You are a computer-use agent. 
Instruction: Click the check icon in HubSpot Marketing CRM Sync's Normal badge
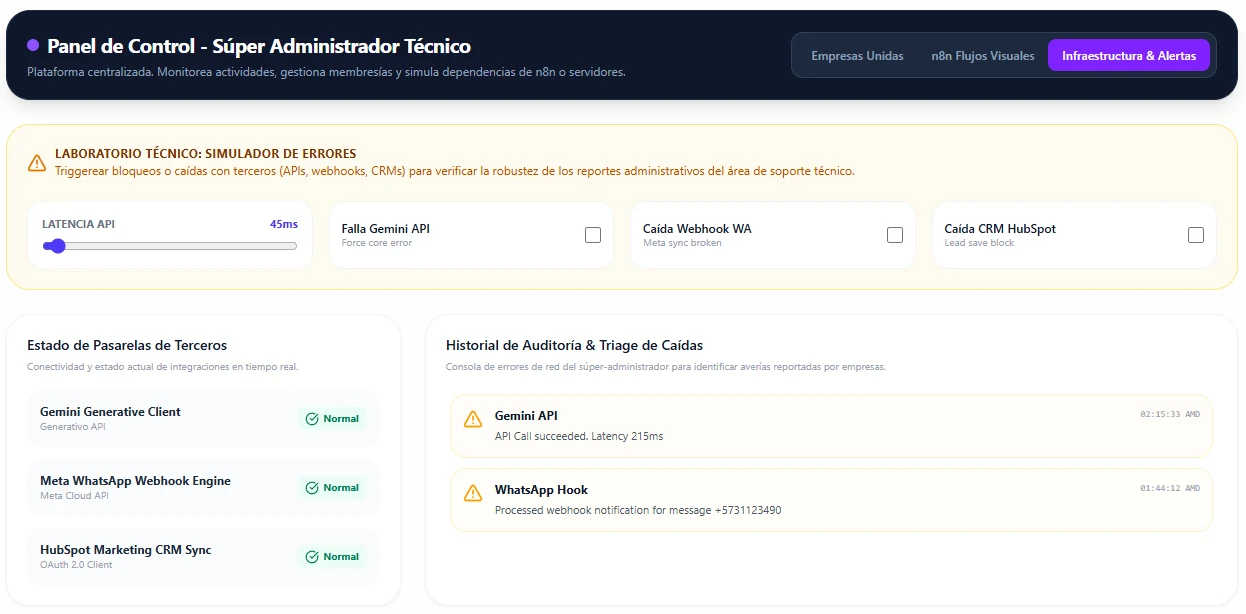(x=312, y=557)
